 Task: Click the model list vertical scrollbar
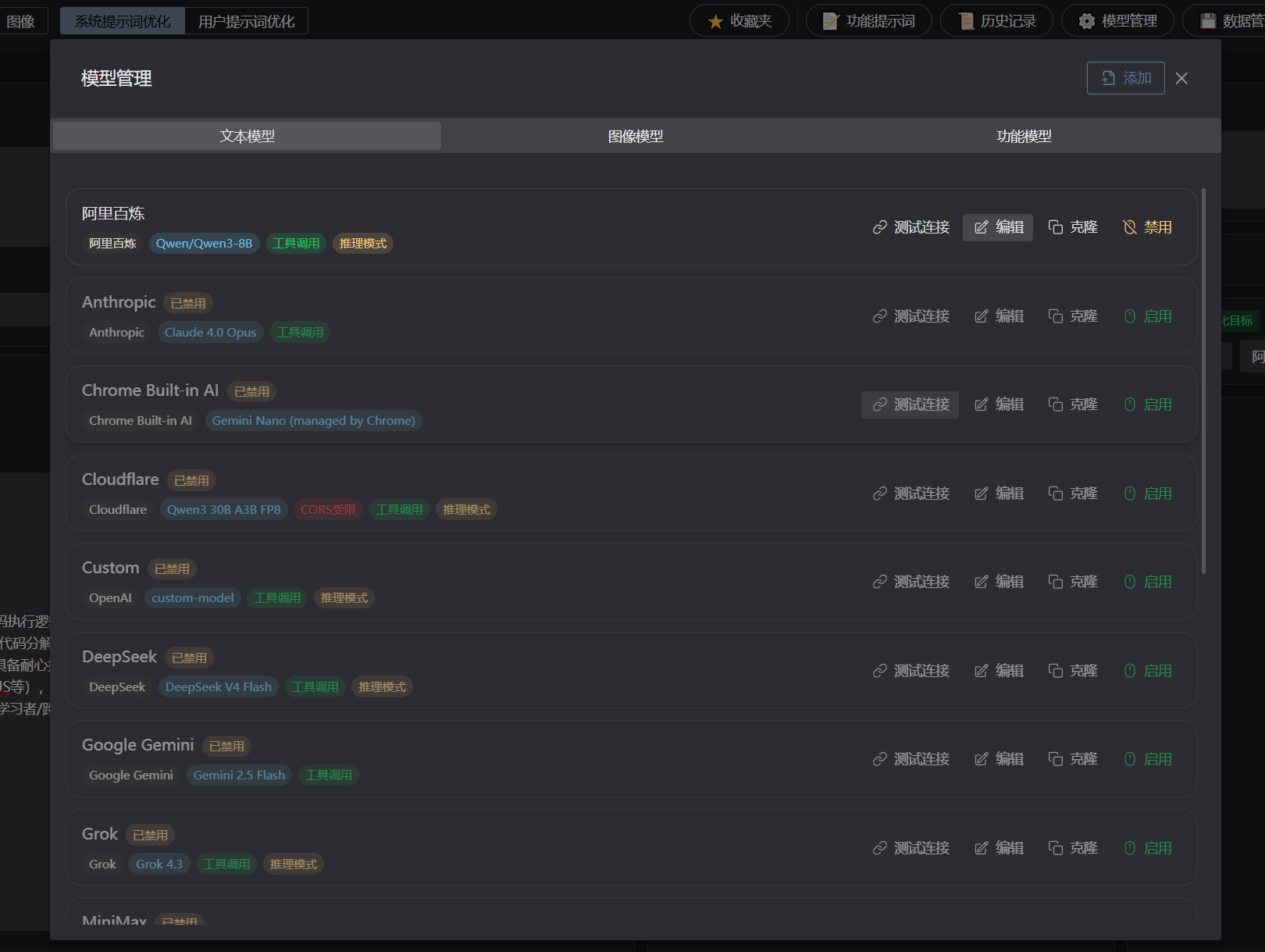coord(1203,381)
